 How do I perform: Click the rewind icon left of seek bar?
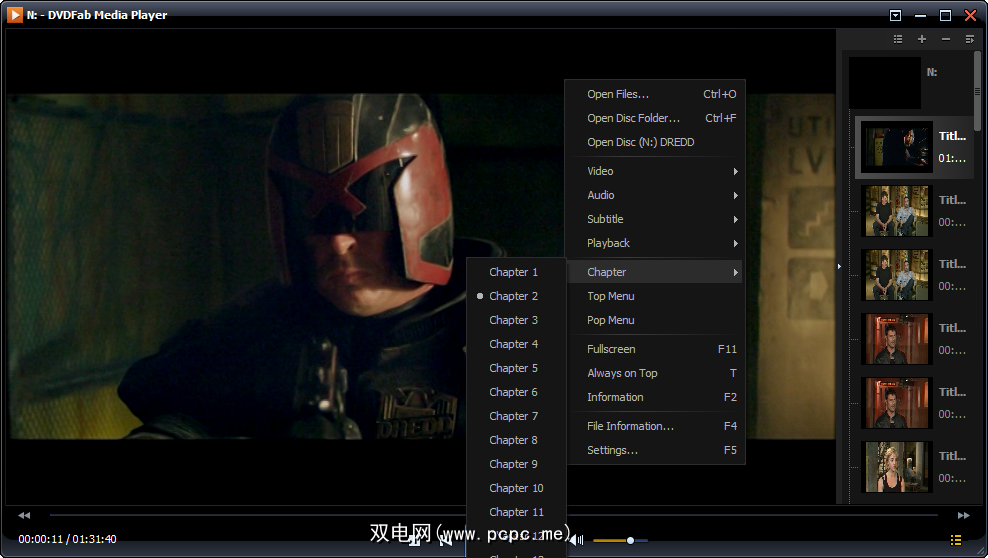tap(24, 515)
